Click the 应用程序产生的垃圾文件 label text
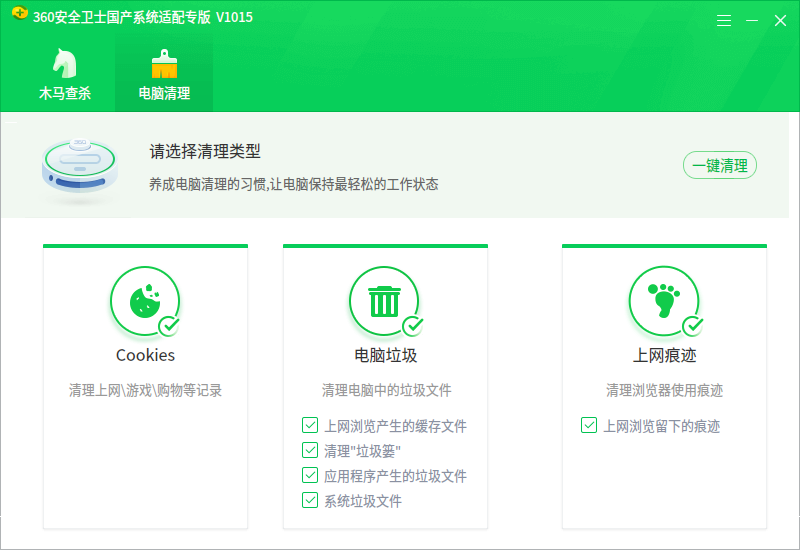 click(x=395, y=476)
